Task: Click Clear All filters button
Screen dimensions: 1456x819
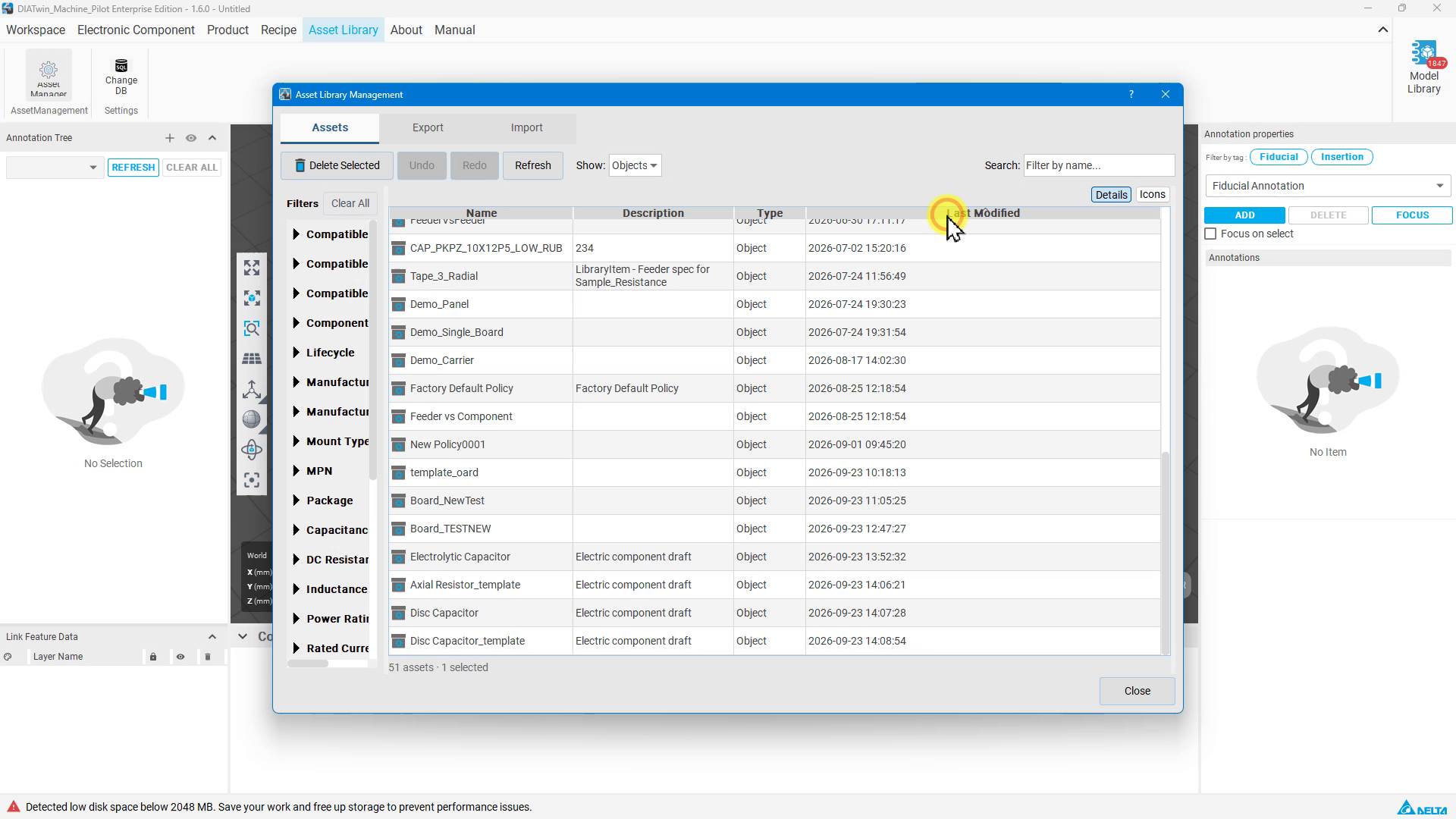Action: click(x=350, y=203)
